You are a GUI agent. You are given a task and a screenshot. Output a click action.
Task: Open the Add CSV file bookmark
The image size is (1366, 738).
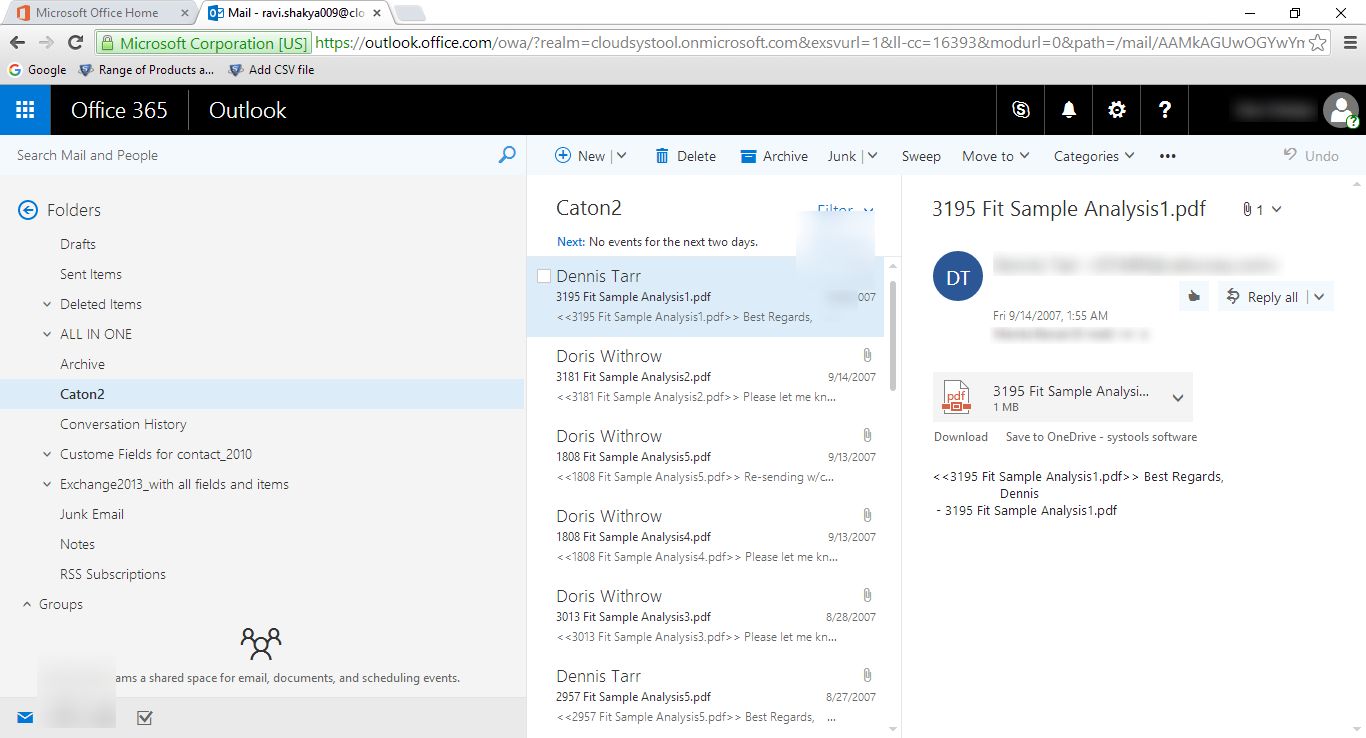pyautogui.click(x=271, y=70)
